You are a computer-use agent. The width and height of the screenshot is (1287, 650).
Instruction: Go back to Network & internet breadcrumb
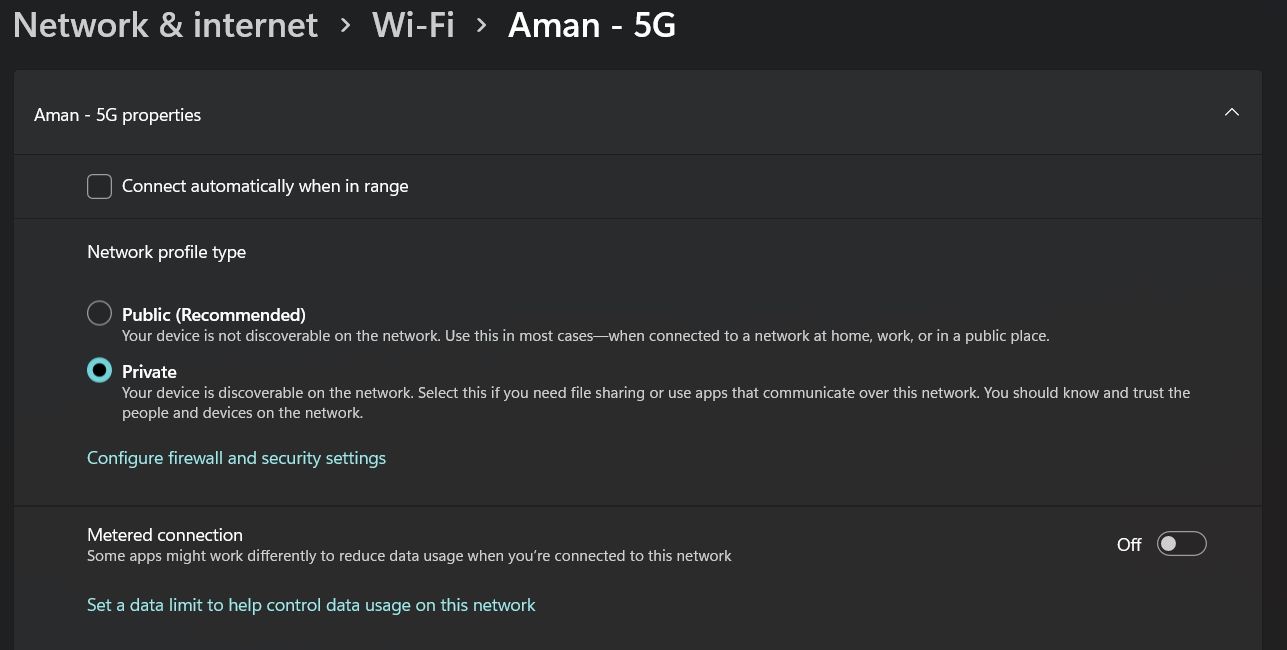(165, 25)
